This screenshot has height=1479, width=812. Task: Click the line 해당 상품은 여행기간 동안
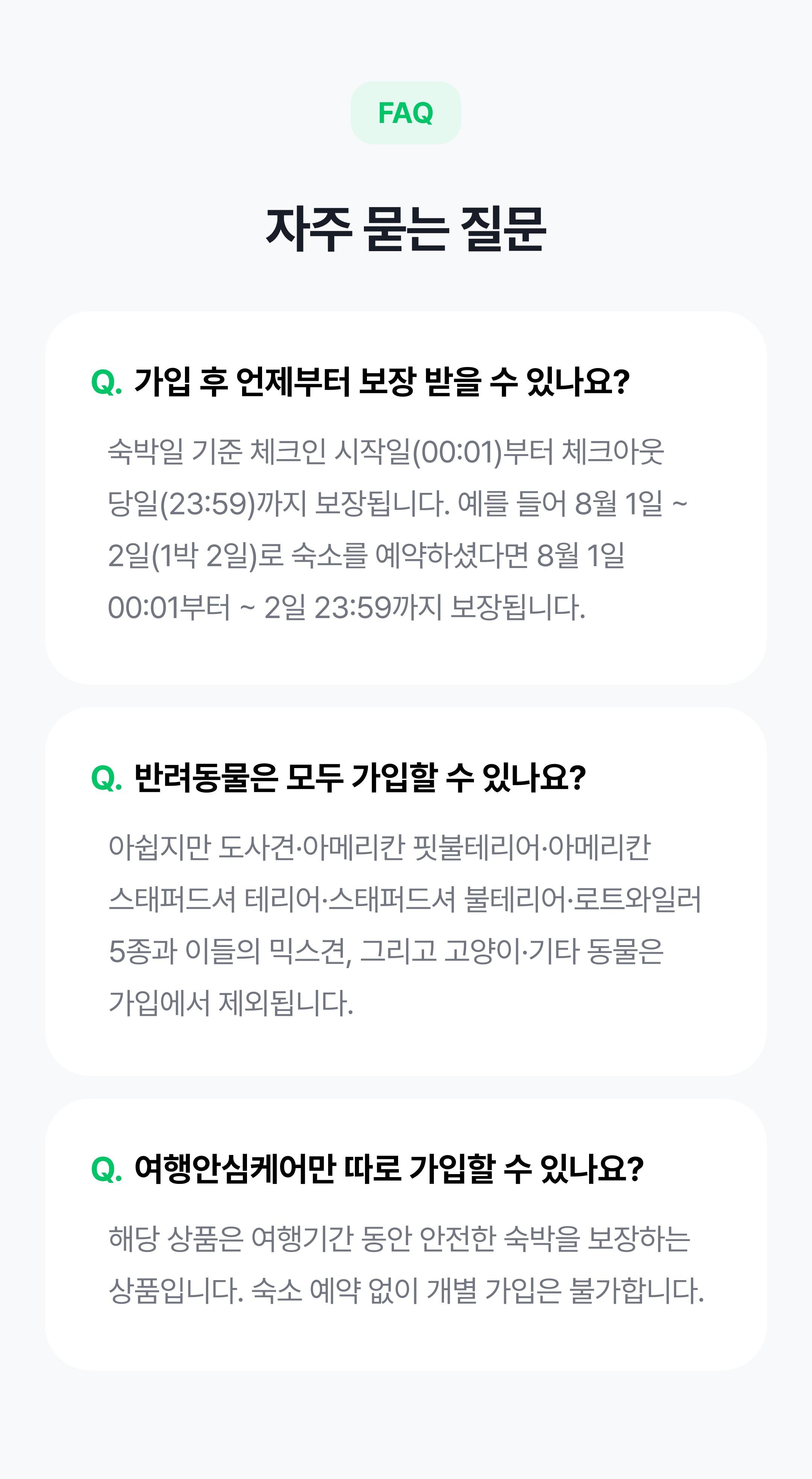399,1239
